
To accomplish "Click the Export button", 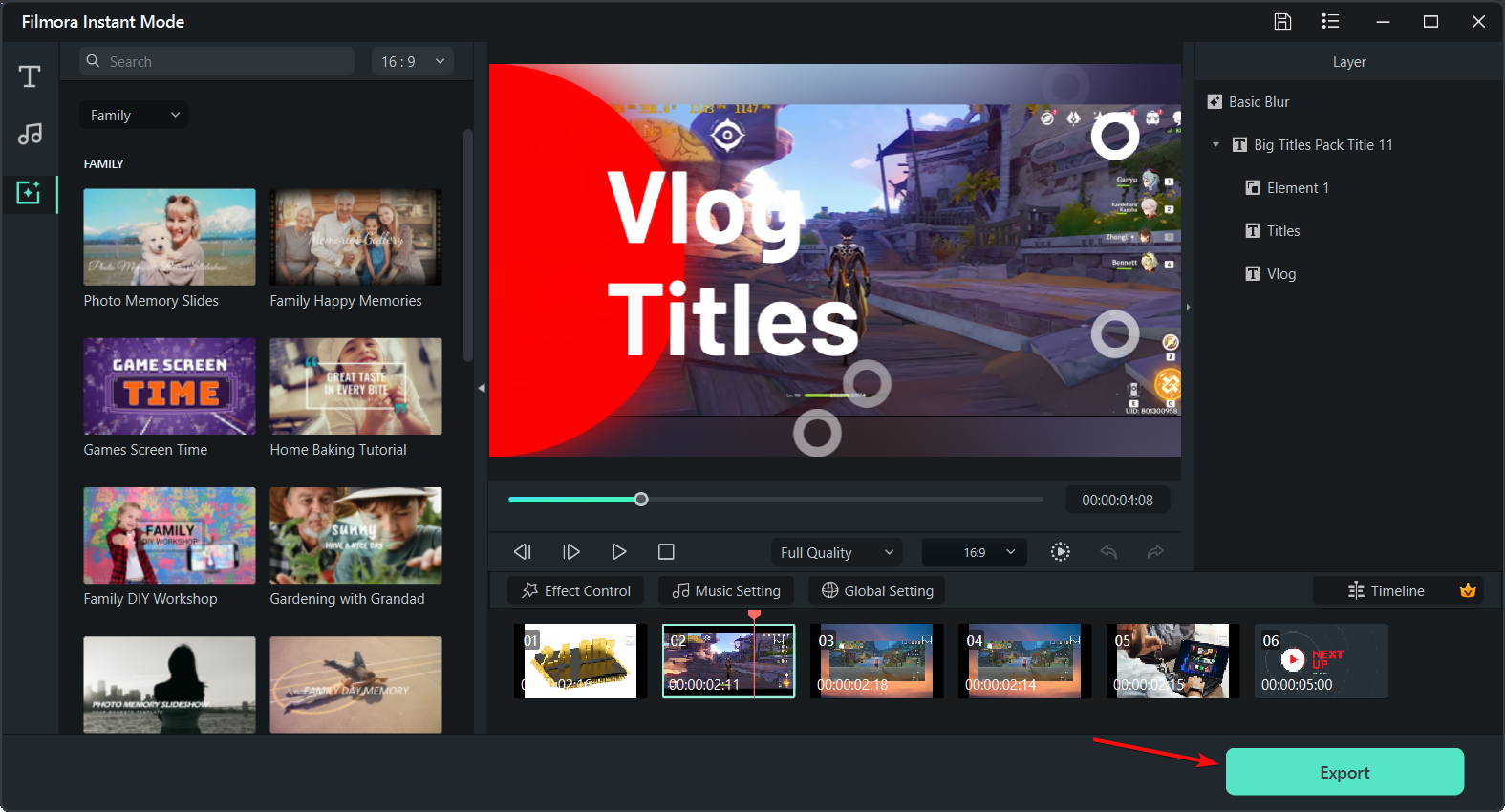I will (1344, 772).
